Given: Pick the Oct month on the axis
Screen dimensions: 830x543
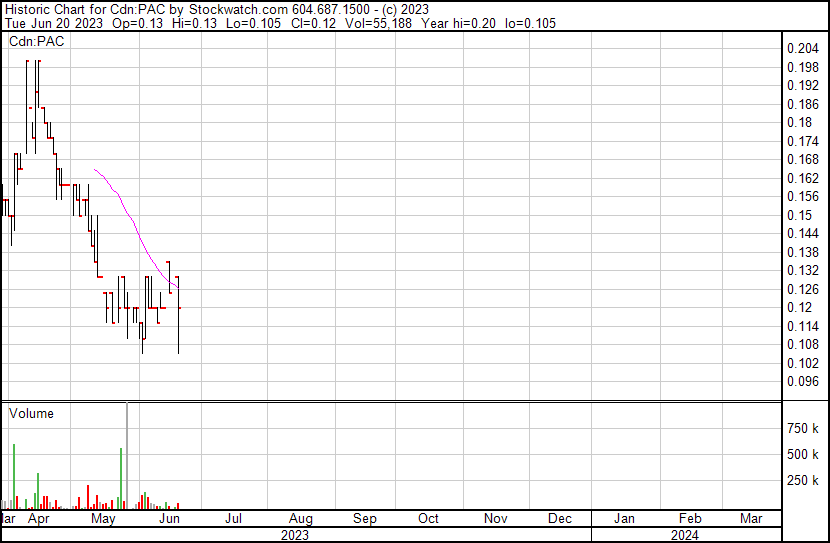Looking at the screenshot, I should (429, 519).
